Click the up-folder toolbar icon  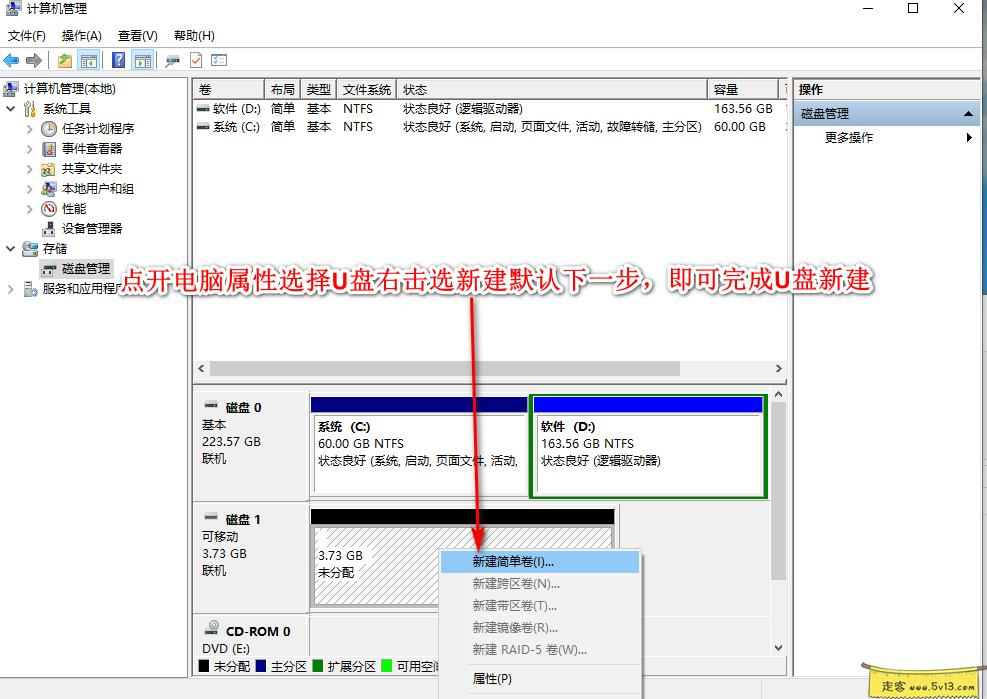click(x=65, y=59)
